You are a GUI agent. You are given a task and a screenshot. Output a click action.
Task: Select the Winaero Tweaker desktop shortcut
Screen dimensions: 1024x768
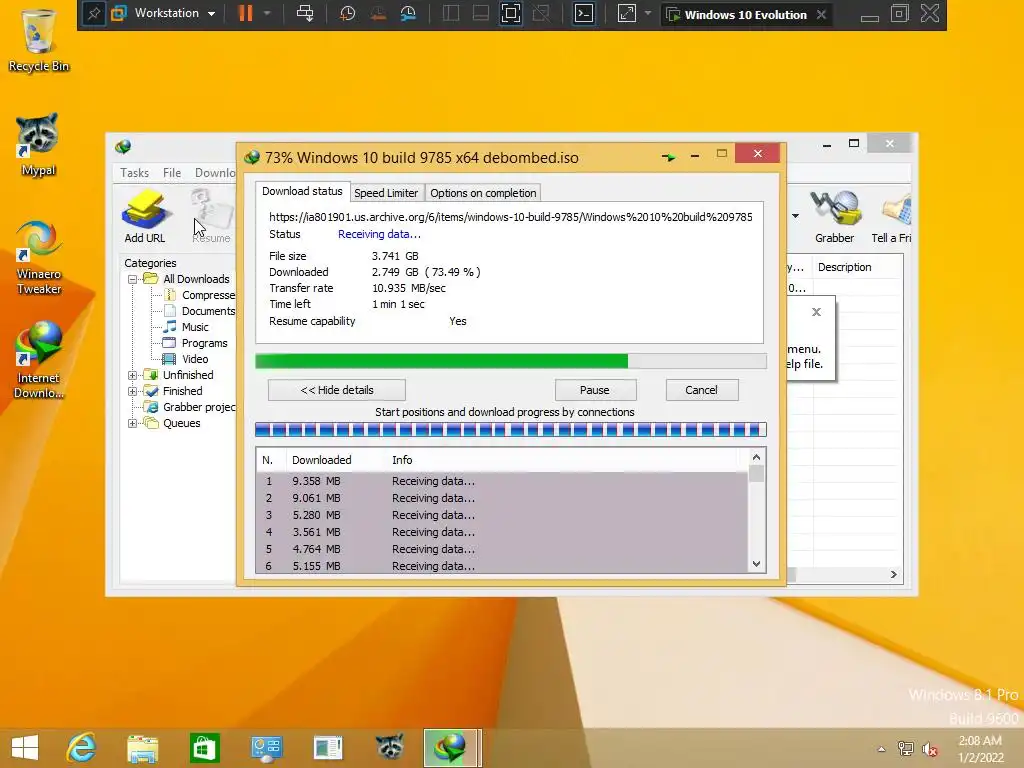click(39, 258)
